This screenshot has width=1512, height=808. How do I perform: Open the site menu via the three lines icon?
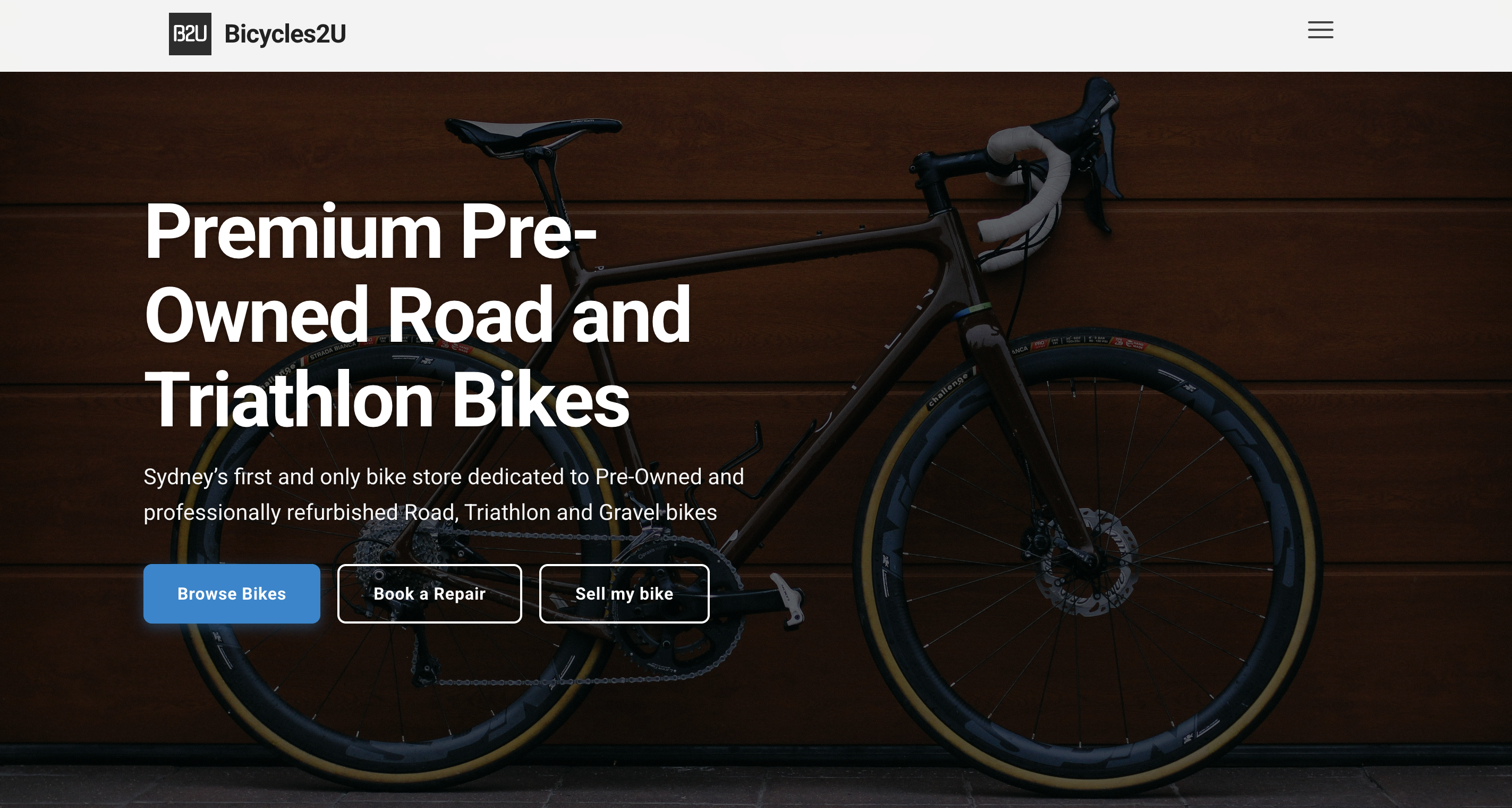tap(1321, 30)
